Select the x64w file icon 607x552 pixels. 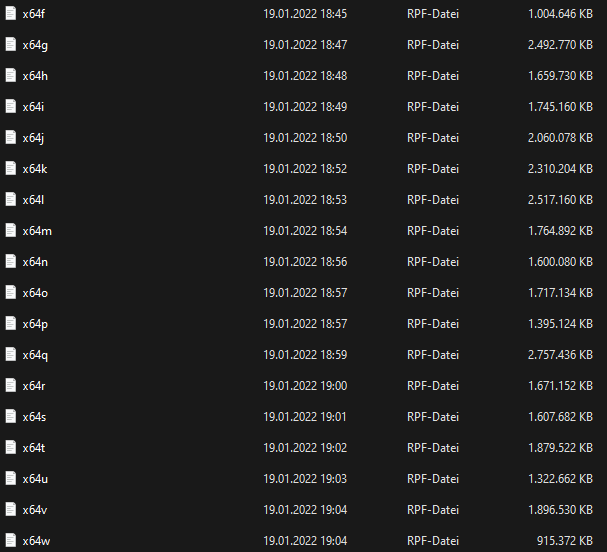point(11,541)
